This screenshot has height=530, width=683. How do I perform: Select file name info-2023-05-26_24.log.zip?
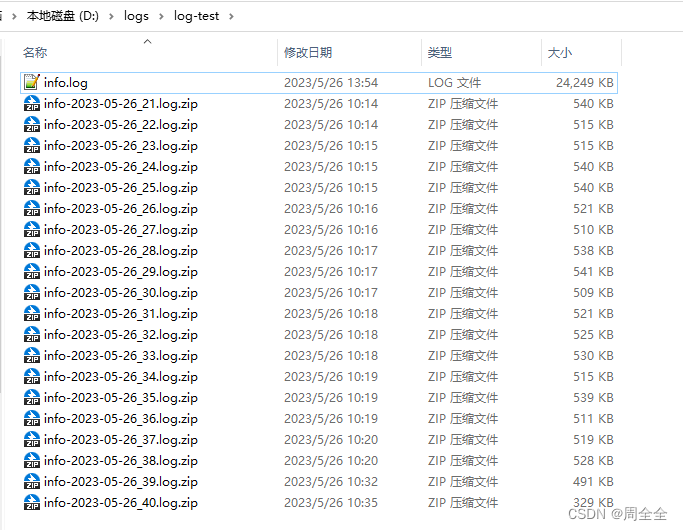[121, 166]
